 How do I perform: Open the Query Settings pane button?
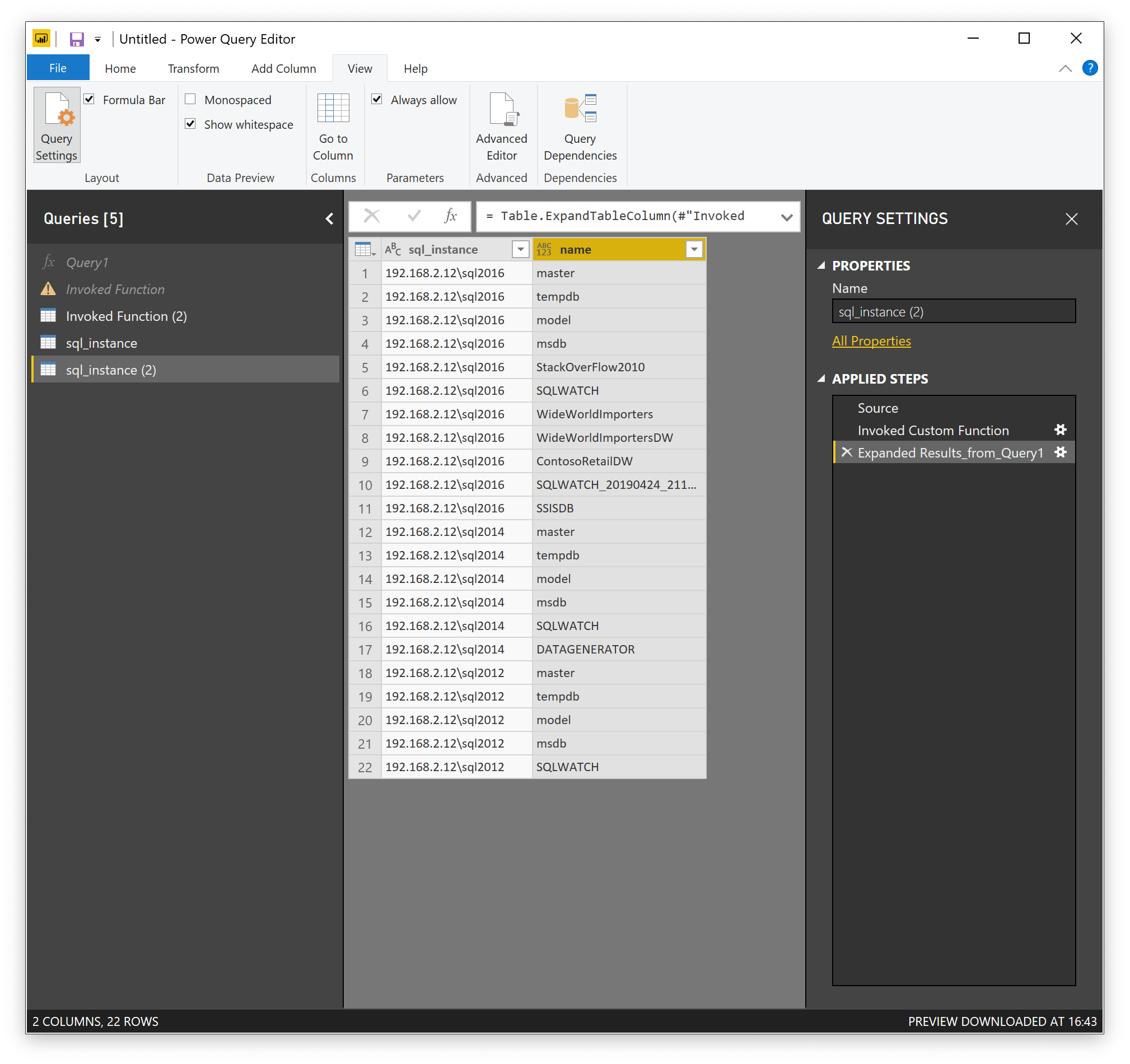(x=56, y=125)
